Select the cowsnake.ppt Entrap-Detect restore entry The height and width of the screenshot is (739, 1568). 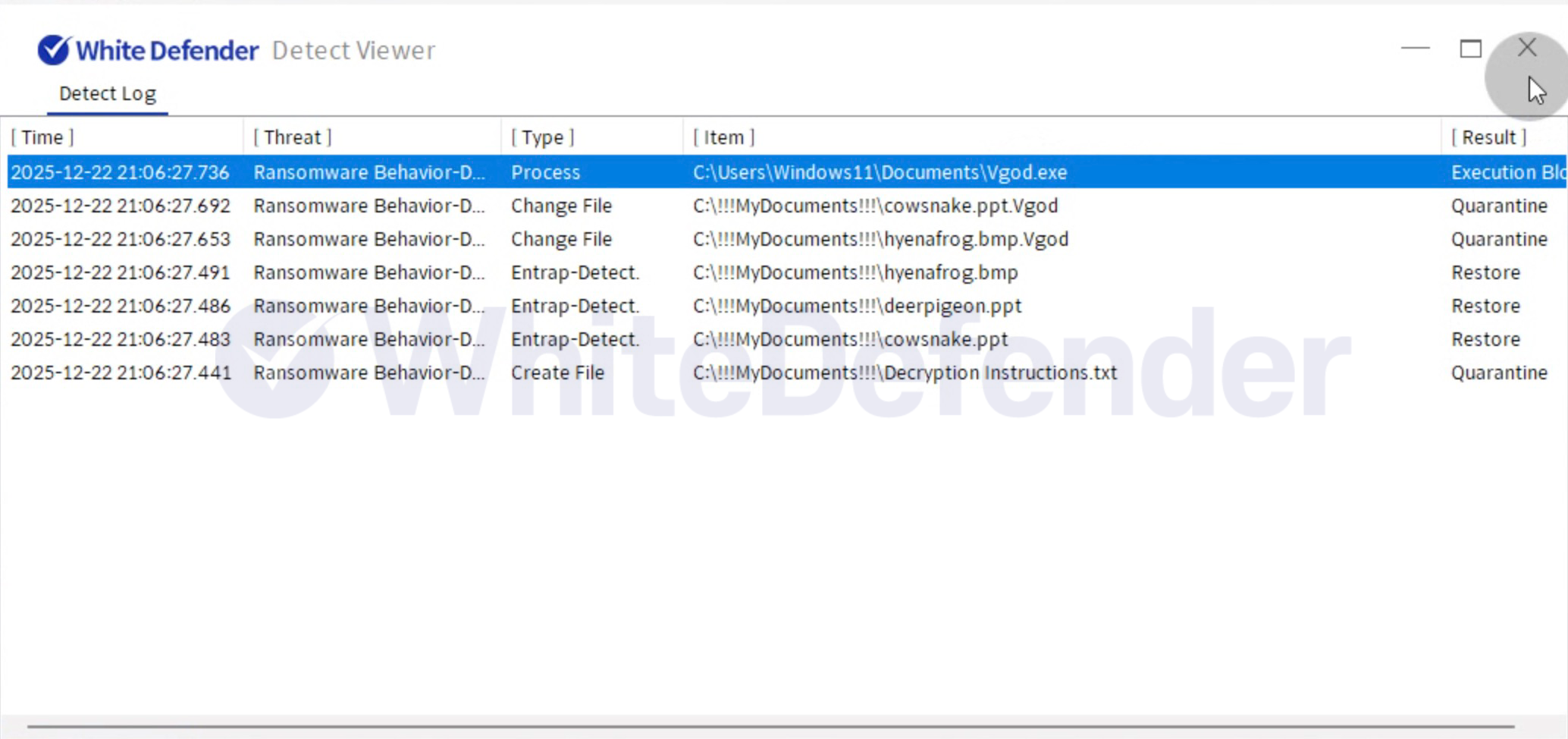coord(850,339)
